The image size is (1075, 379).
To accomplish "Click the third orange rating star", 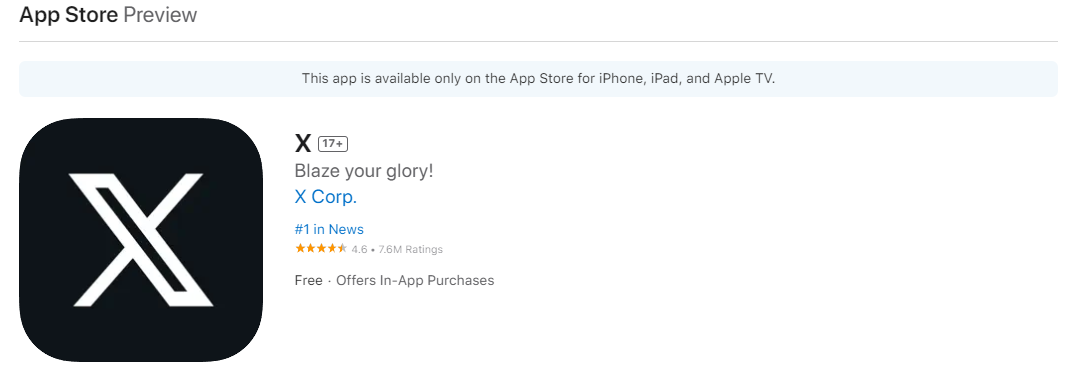I will click(322, 248).
